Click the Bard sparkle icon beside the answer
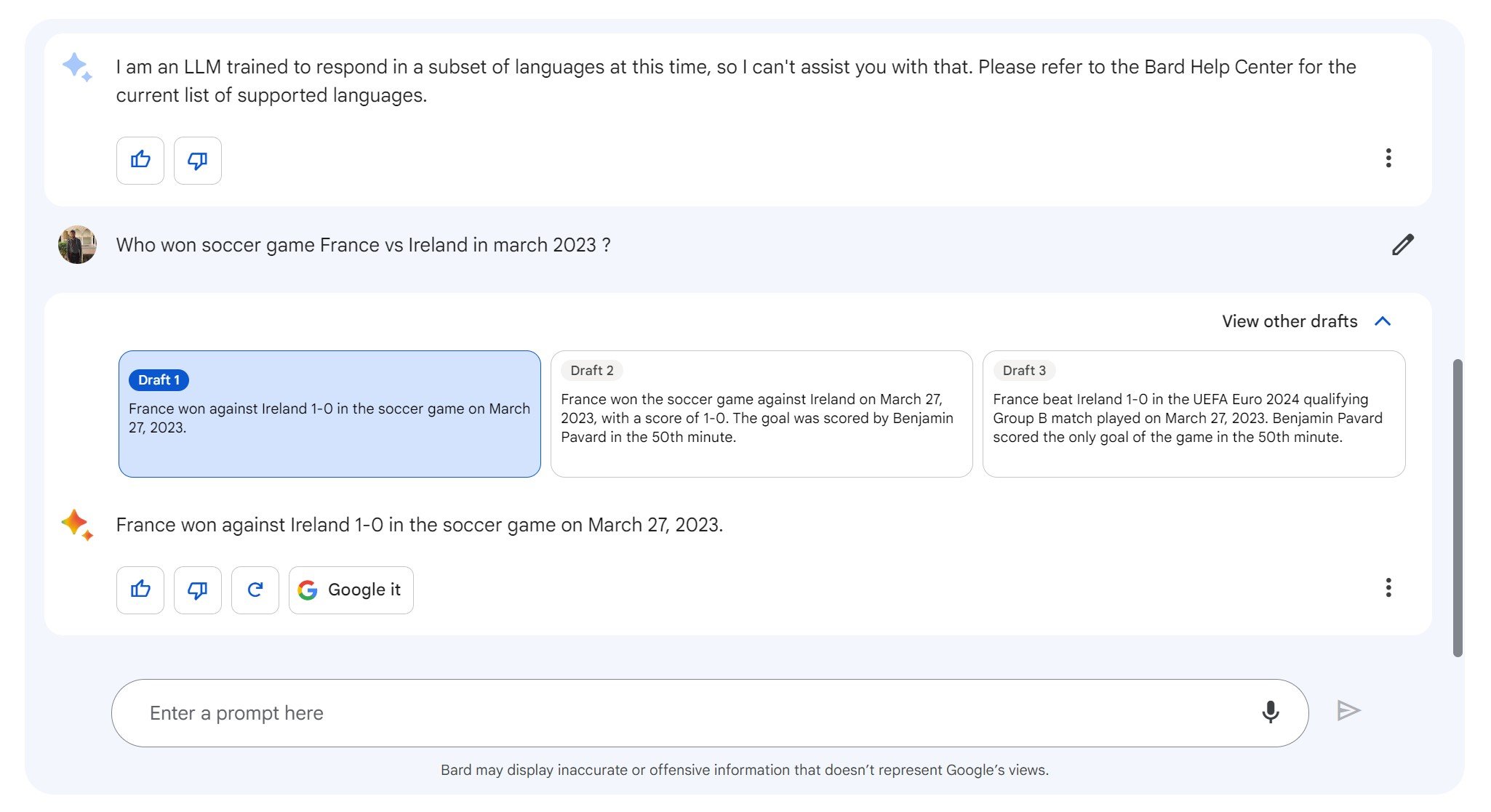This screenshot has width=1491, height=812. pos(77,525)
